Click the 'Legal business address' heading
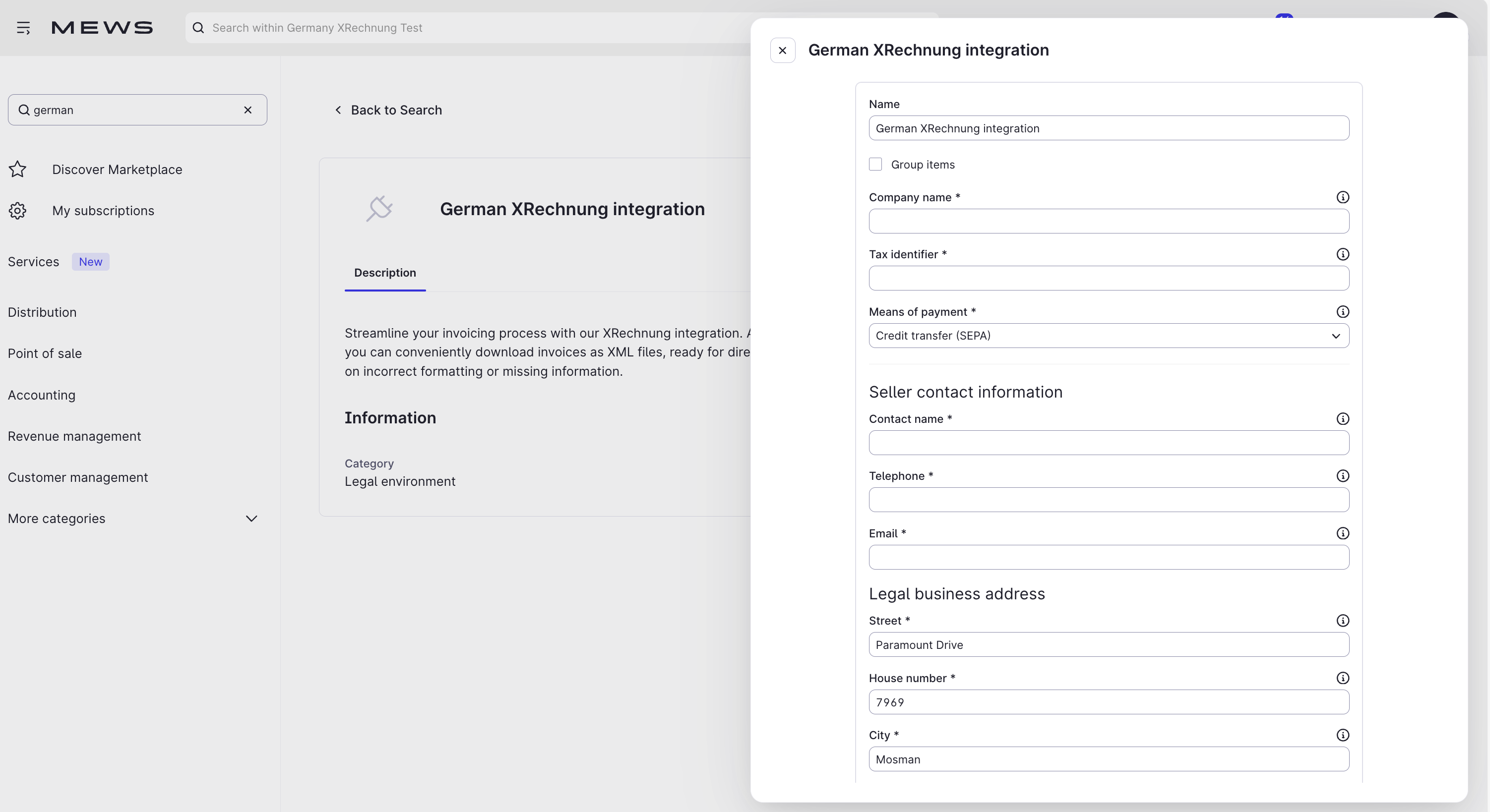 tap(957, 594)
